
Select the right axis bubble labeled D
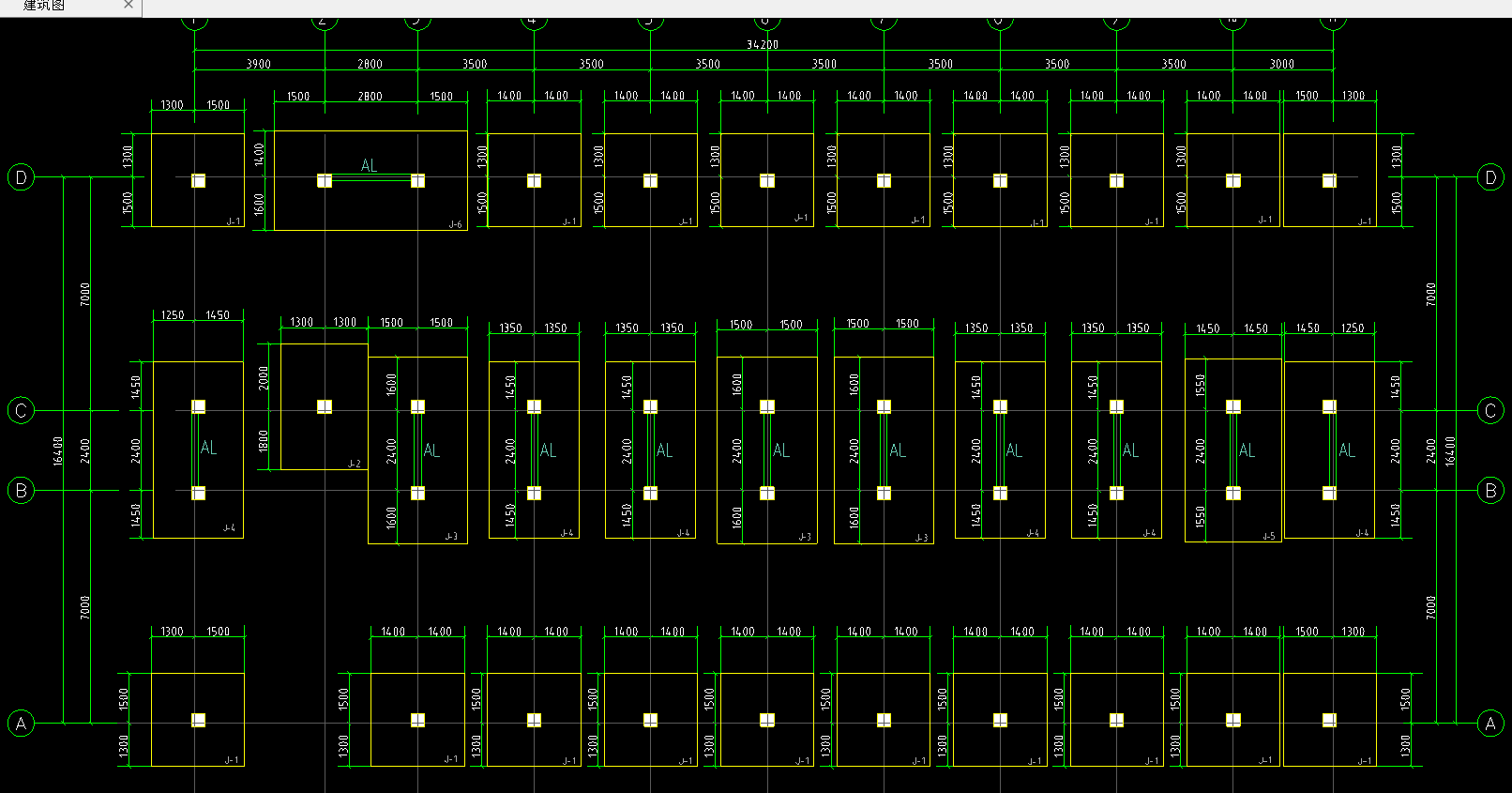[x=1490, y=176]
